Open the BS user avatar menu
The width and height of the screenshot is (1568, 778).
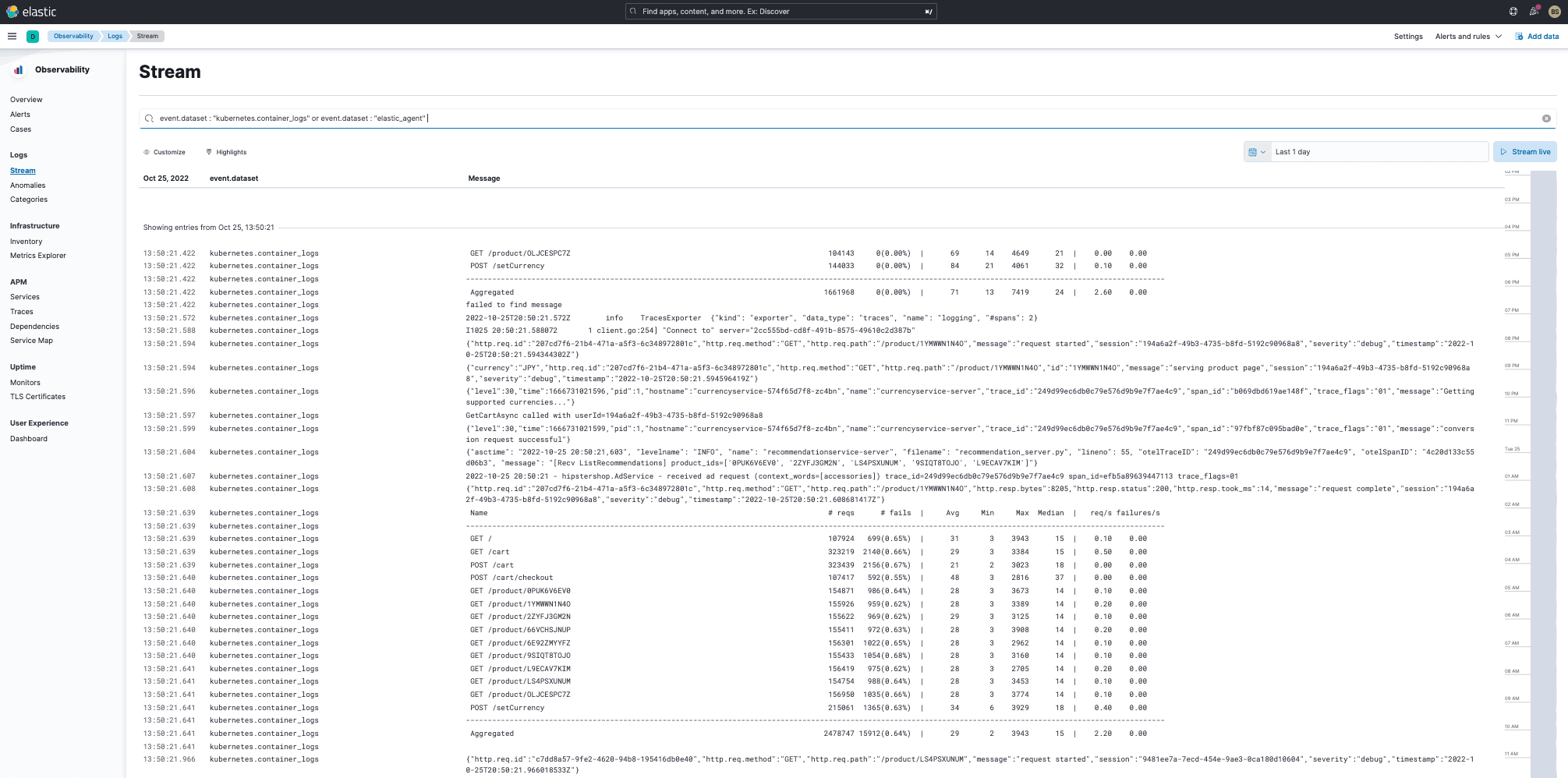tap(1554, 12)
